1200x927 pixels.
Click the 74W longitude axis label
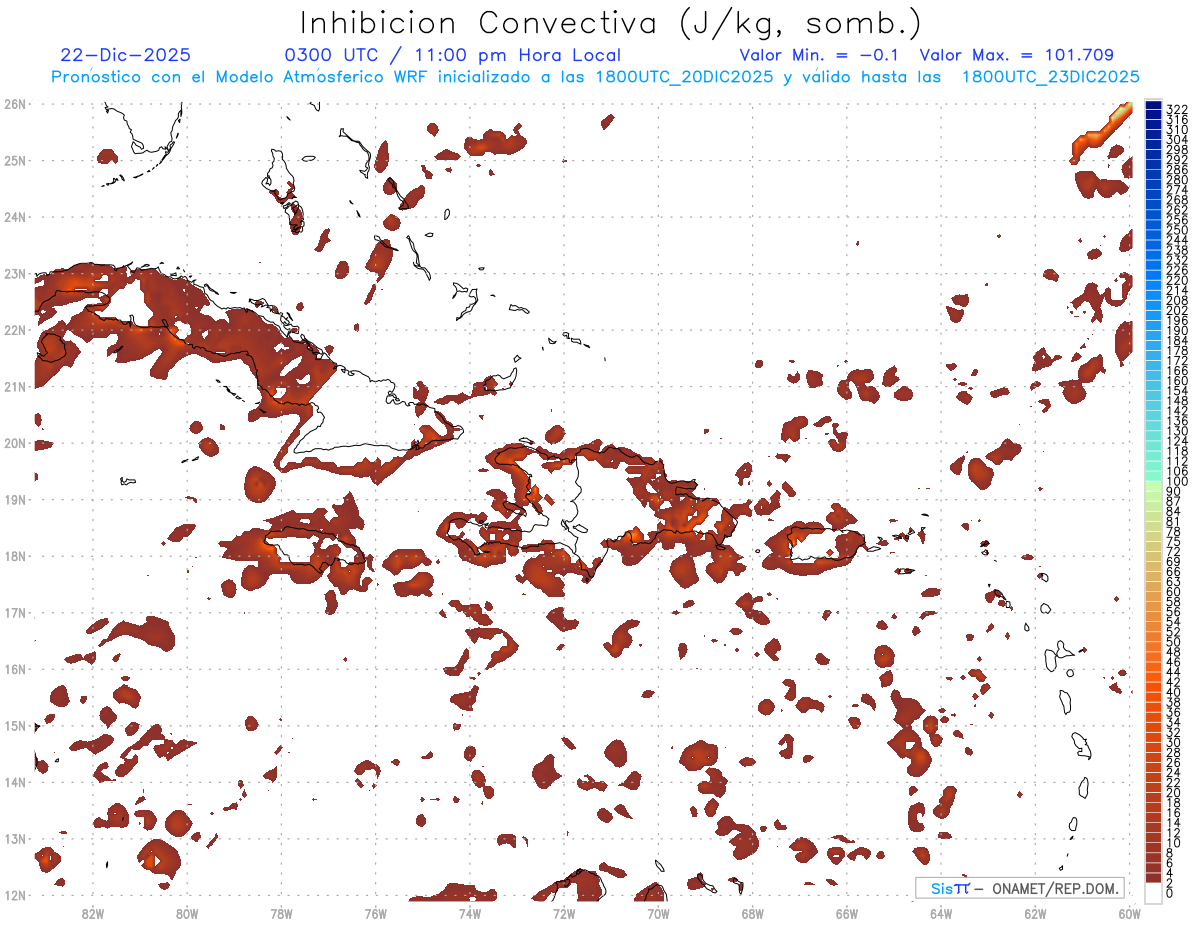click(x=470, y=913)
